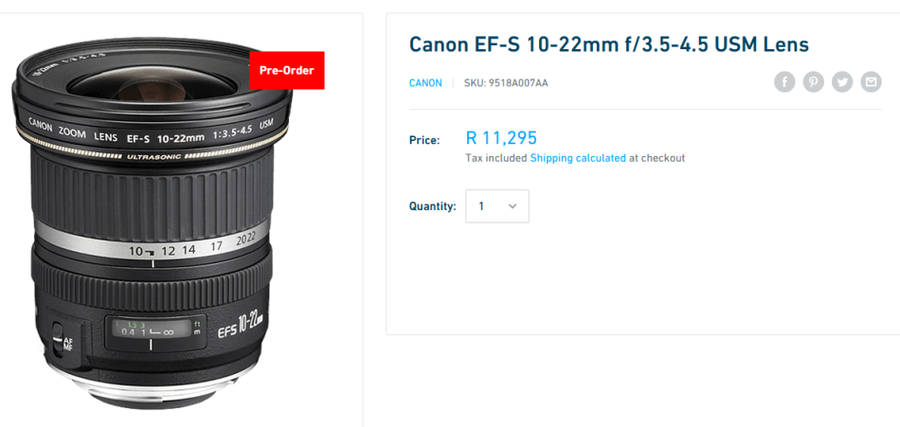900x427 pixels.
Task: Click the AF/MF switch on lens photo
Action: (64, 341)
